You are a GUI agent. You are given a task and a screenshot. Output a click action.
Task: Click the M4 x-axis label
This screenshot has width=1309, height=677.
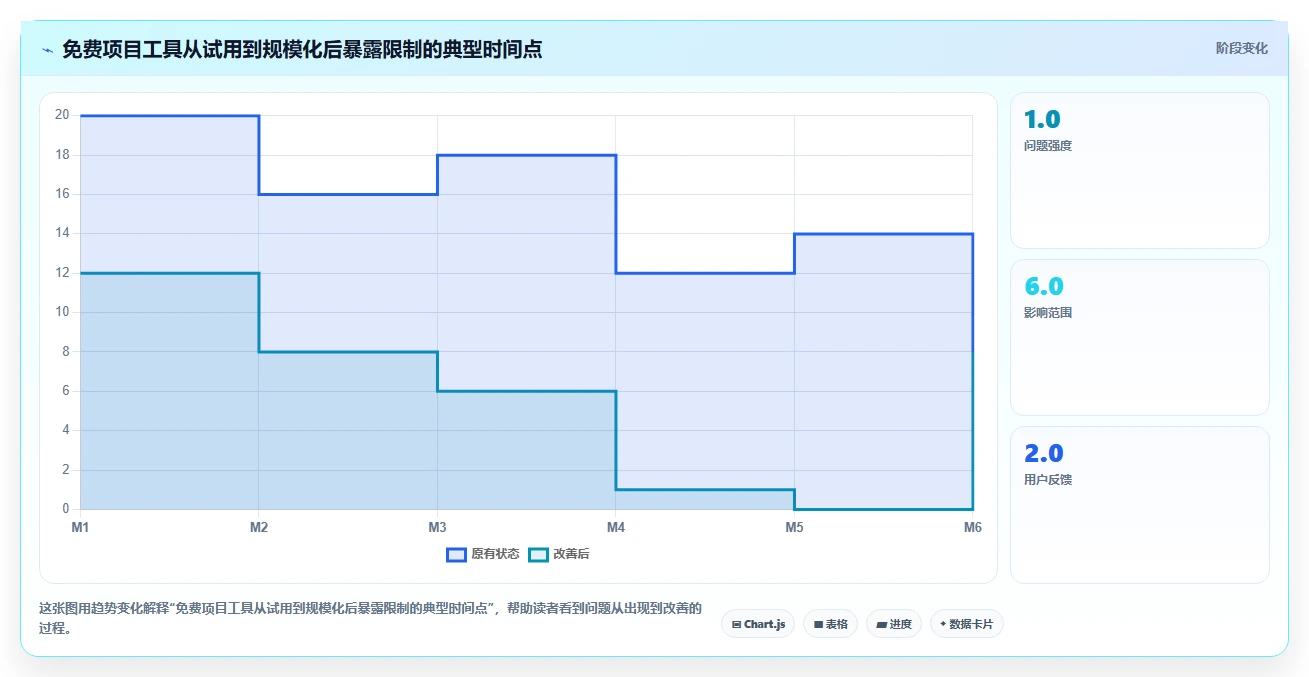click(616, 527)
